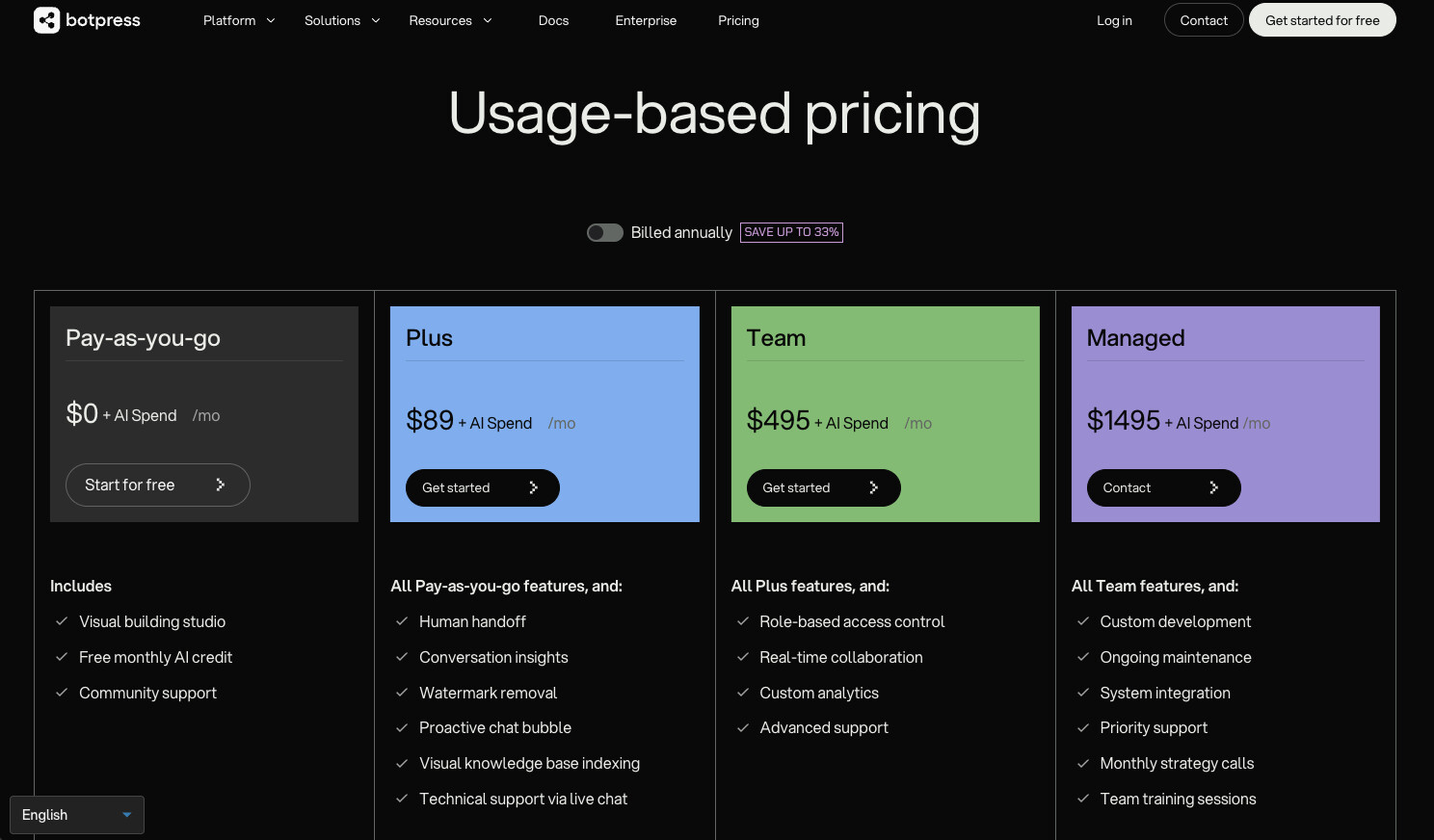
Task: Click the checkmark beside Visual building studio
Action: coord(61,621)
